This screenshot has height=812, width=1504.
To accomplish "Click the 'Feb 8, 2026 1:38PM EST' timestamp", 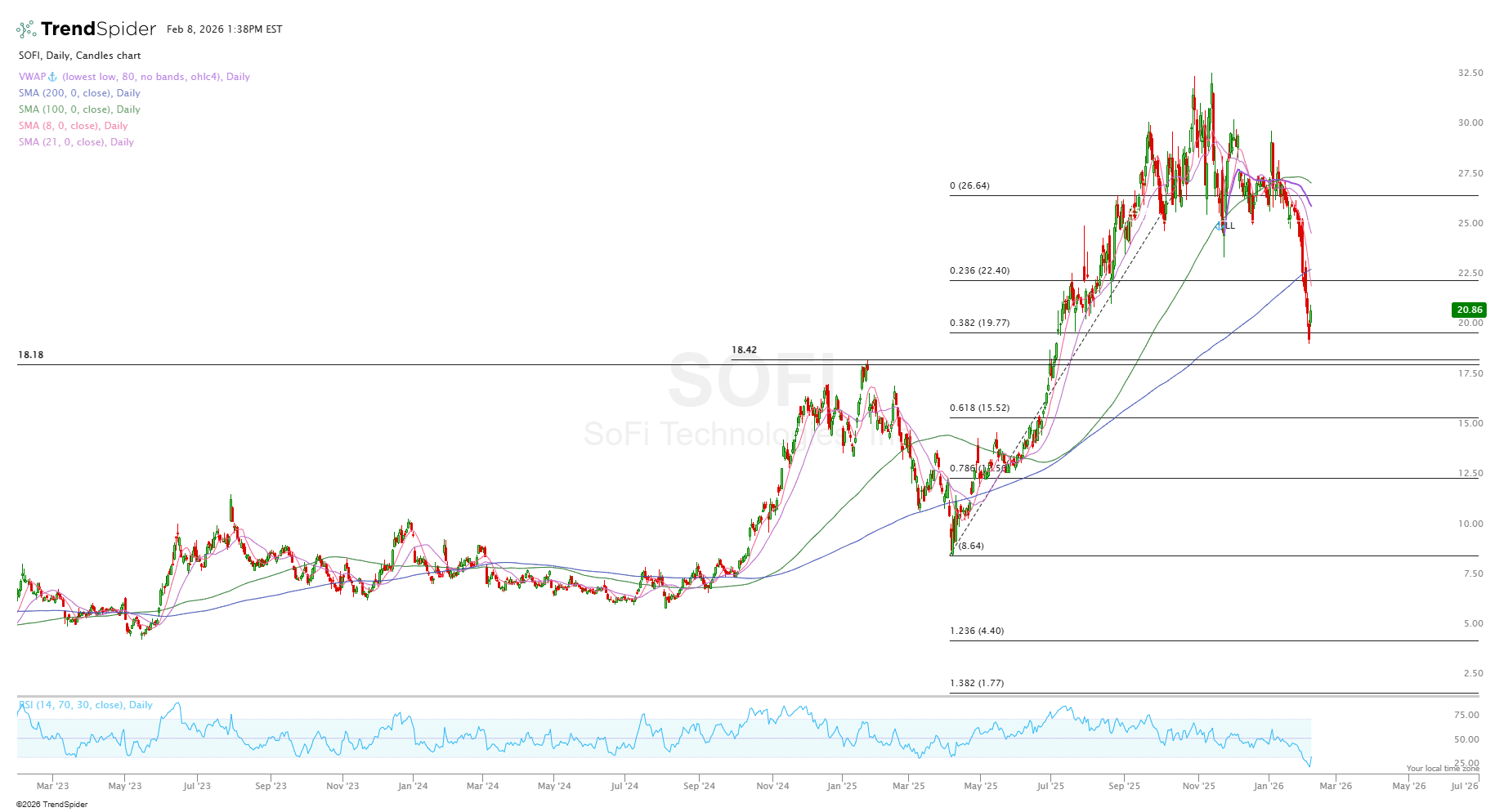I will (225, 29).
